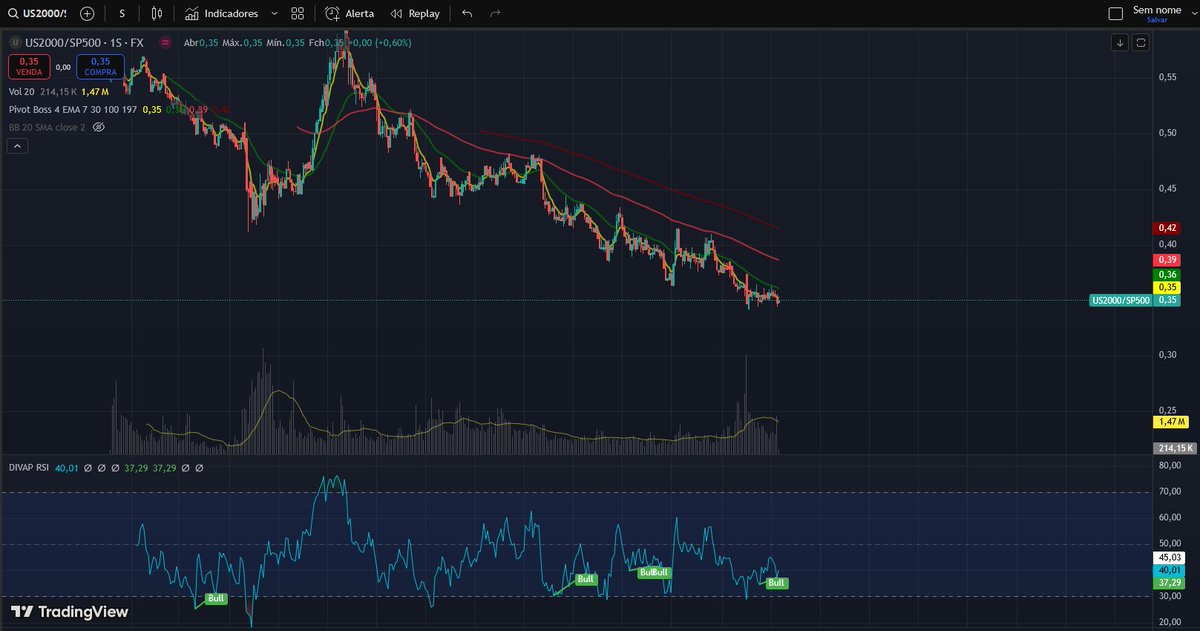Create a new Alerta

tap(350, 13)
